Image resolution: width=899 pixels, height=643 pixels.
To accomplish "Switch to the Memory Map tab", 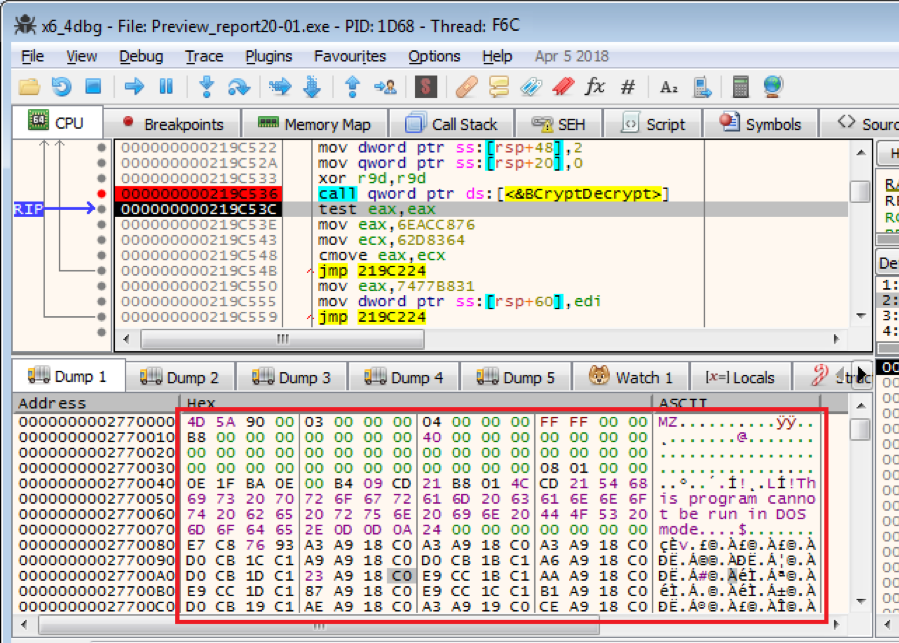I will (314, 124).
